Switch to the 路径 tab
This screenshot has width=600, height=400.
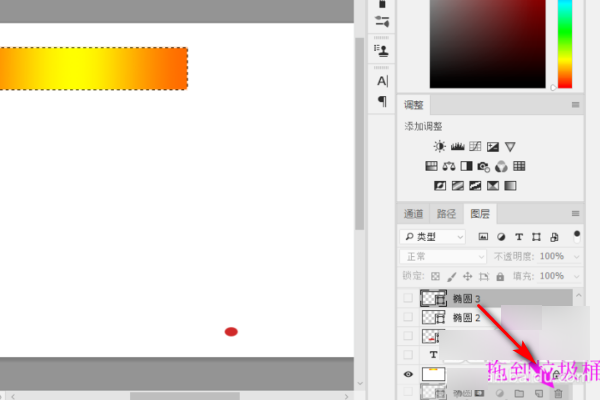click(446, 214)
